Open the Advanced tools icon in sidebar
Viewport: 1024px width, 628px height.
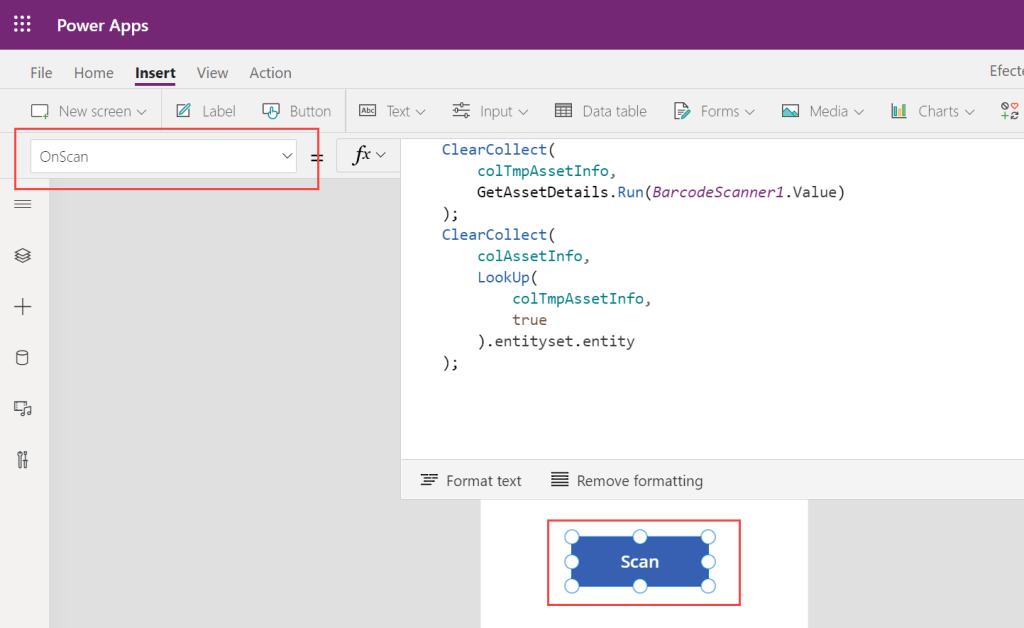click(x=22, y=460)
